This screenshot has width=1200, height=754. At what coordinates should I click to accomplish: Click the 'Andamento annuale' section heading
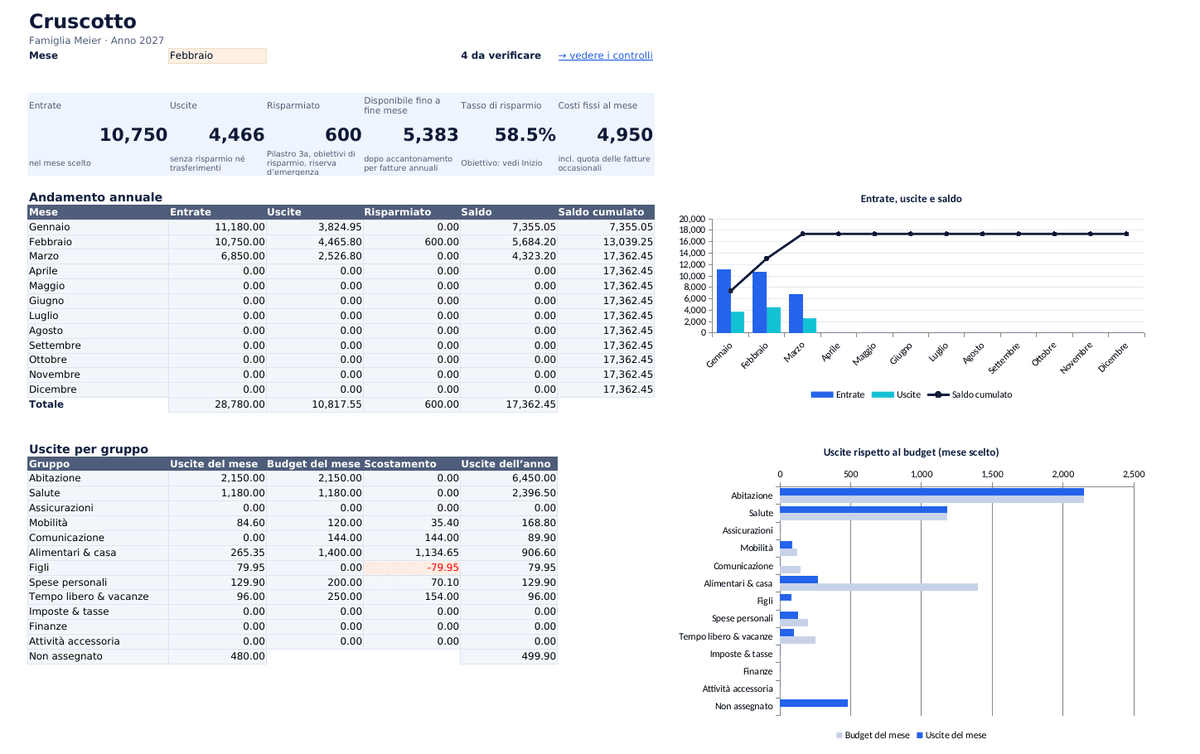coord(95,197)
